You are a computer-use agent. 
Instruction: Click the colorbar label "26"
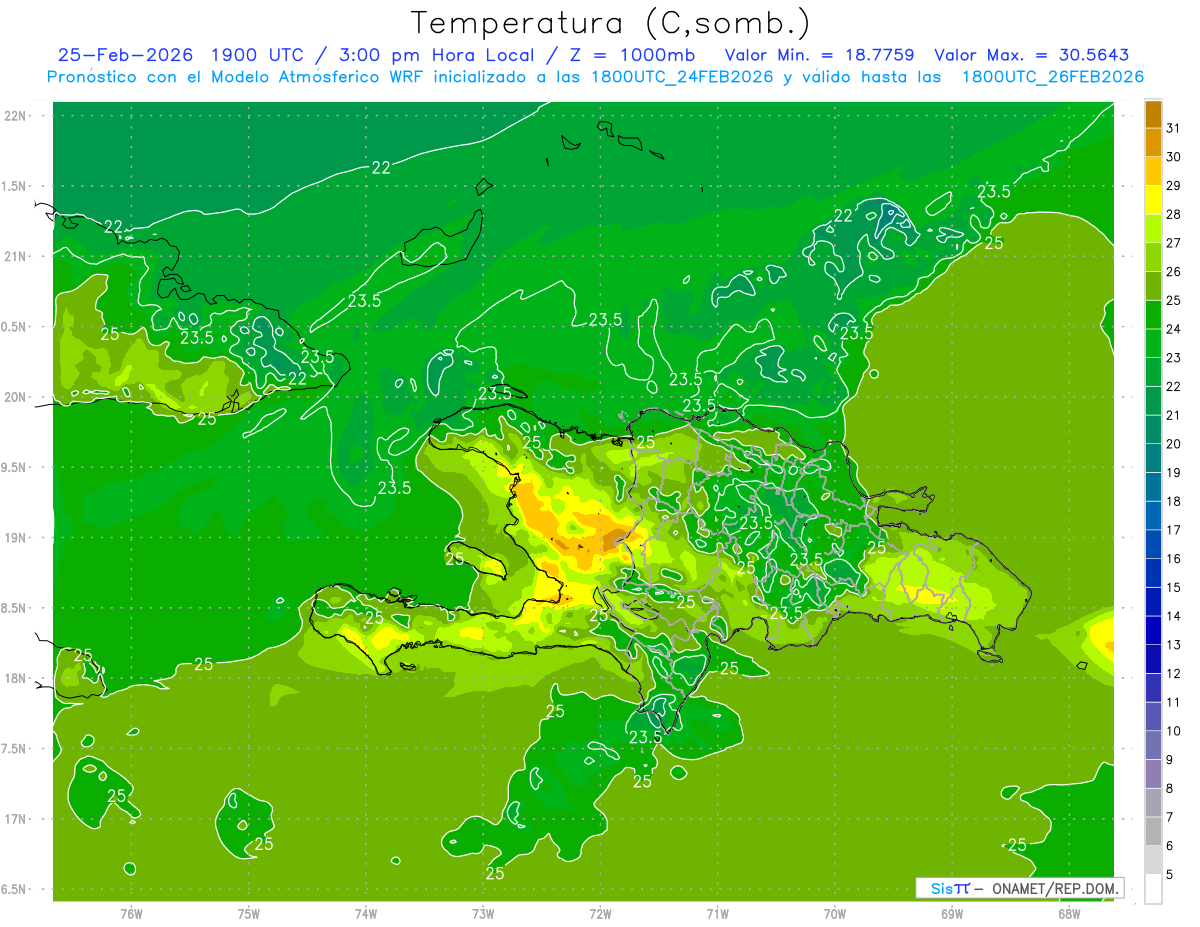tap(1174, 272)
